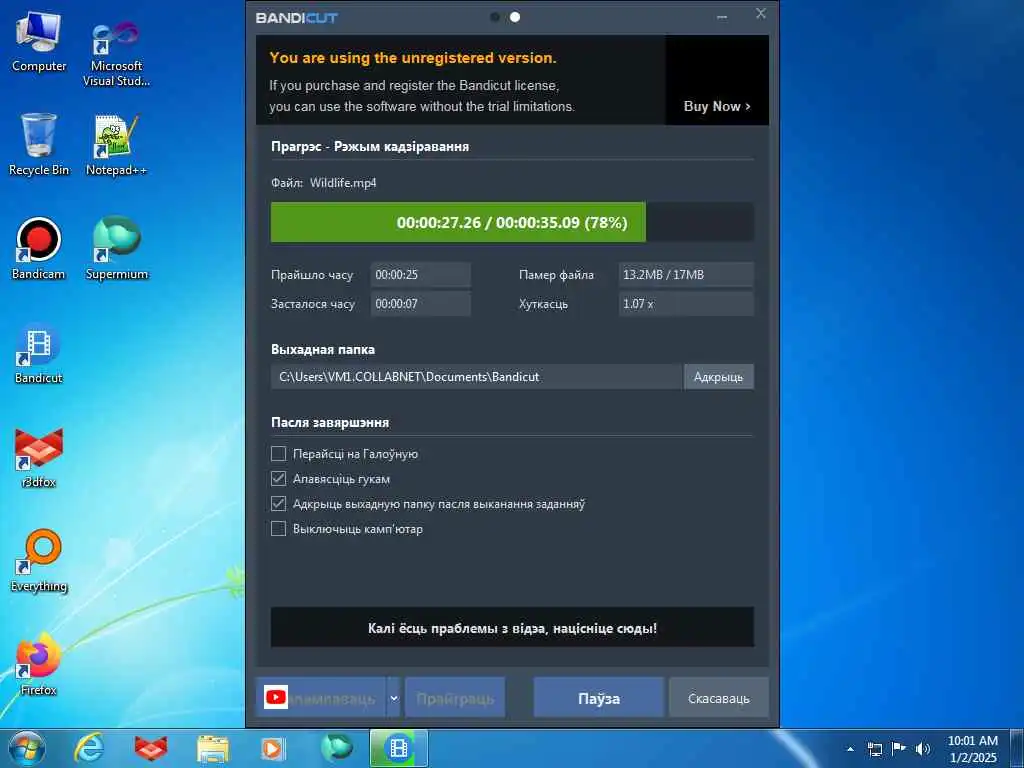Open the Action Center flag icon
The image size is (1024, 768).
[899, 749]
